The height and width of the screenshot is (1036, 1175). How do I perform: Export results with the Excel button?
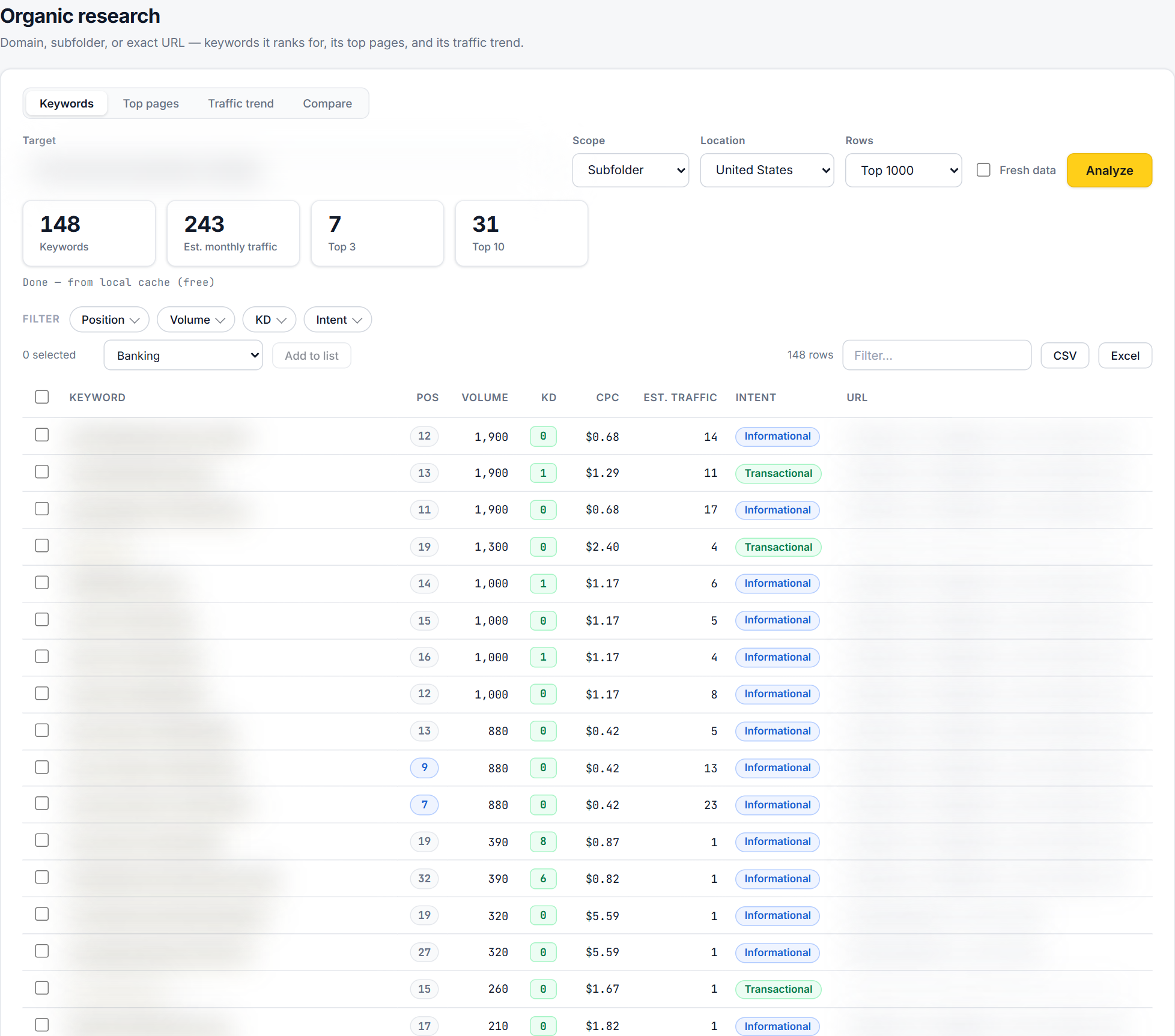click(1125, 356)
